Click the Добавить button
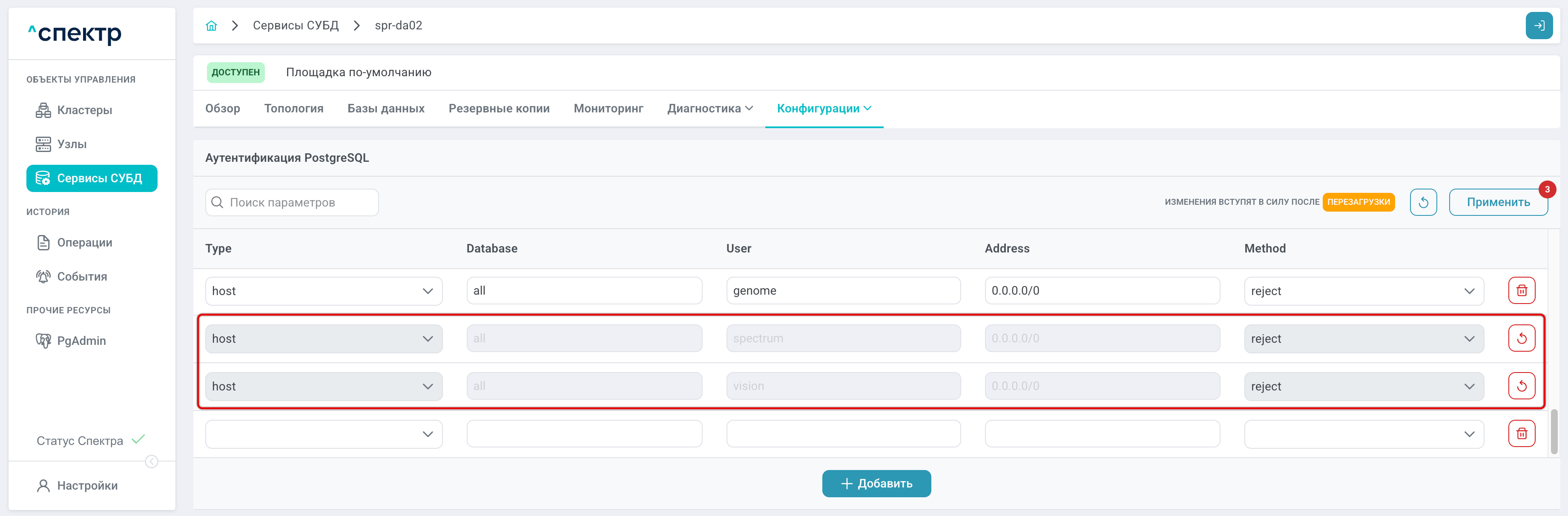The height and width of the screenshot is (516, 1568). click(x=876, y=484)
